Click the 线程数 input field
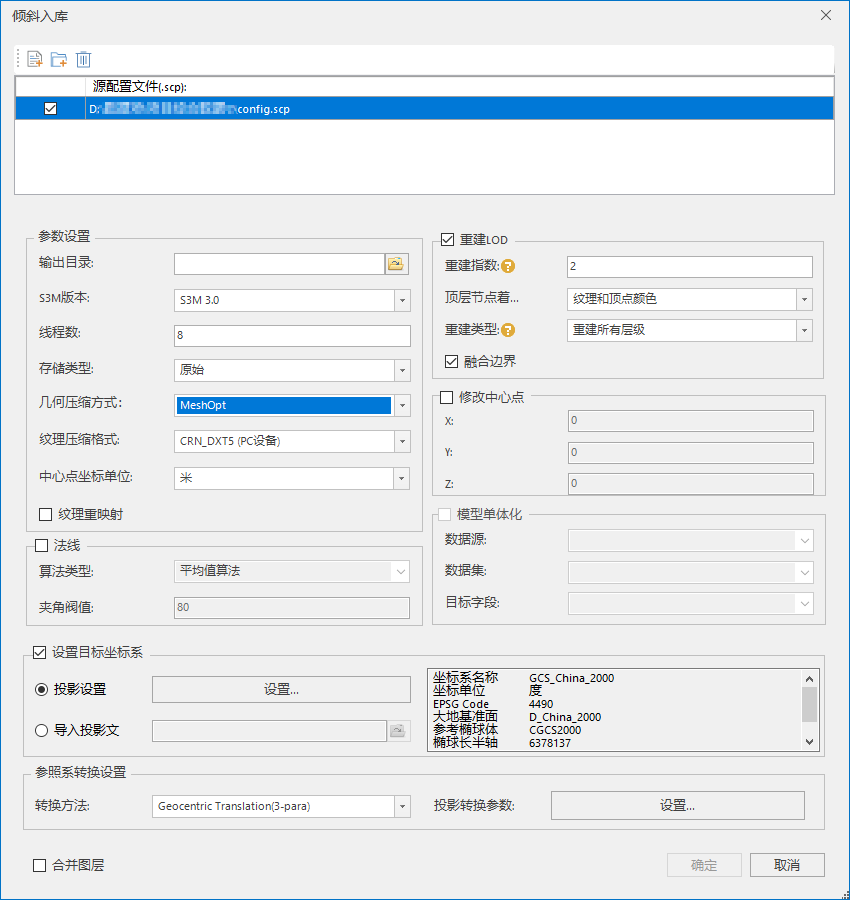The width and height of the screenshot is (850, 900). tap(292, 335)
